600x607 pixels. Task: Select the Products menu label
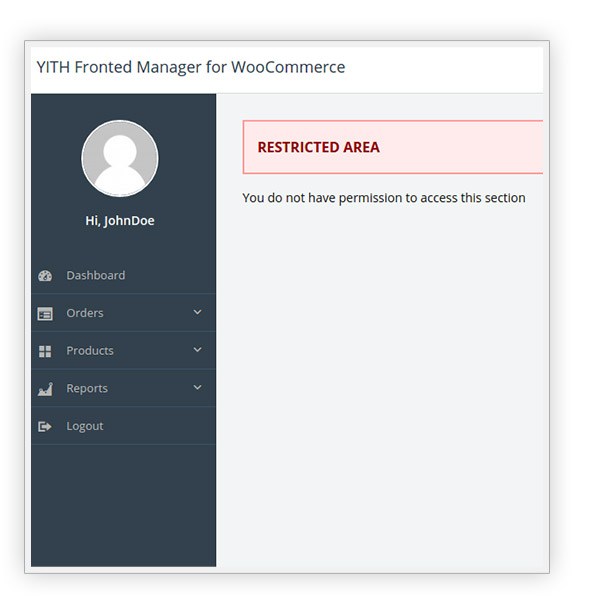(90, 351)
